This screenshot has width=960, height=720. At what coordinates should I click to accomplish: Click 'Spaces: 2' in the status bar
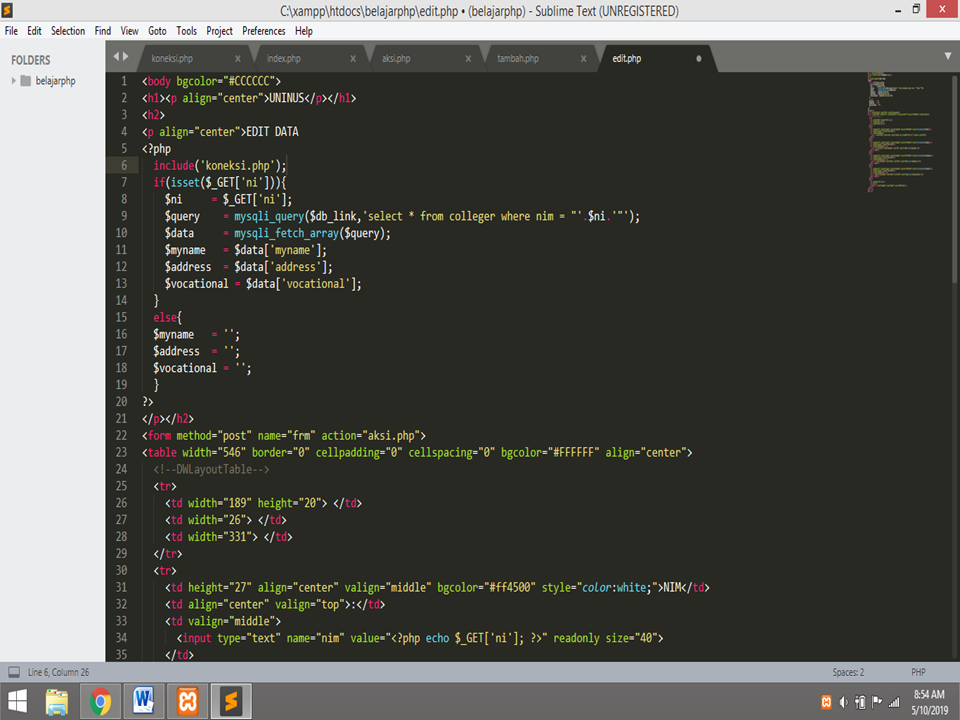click(x=846, y=671)
